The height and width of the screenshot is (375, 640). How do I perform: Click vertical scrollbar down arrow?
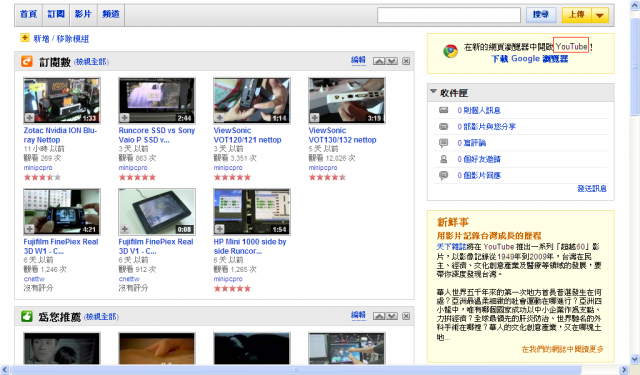pyautogui.click(x=635, y=359)
